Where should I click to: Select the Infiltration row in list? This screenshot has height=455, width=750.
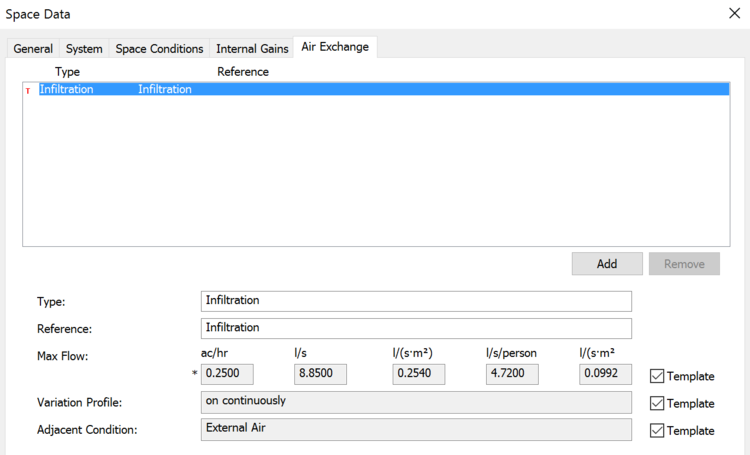[384, 89]
